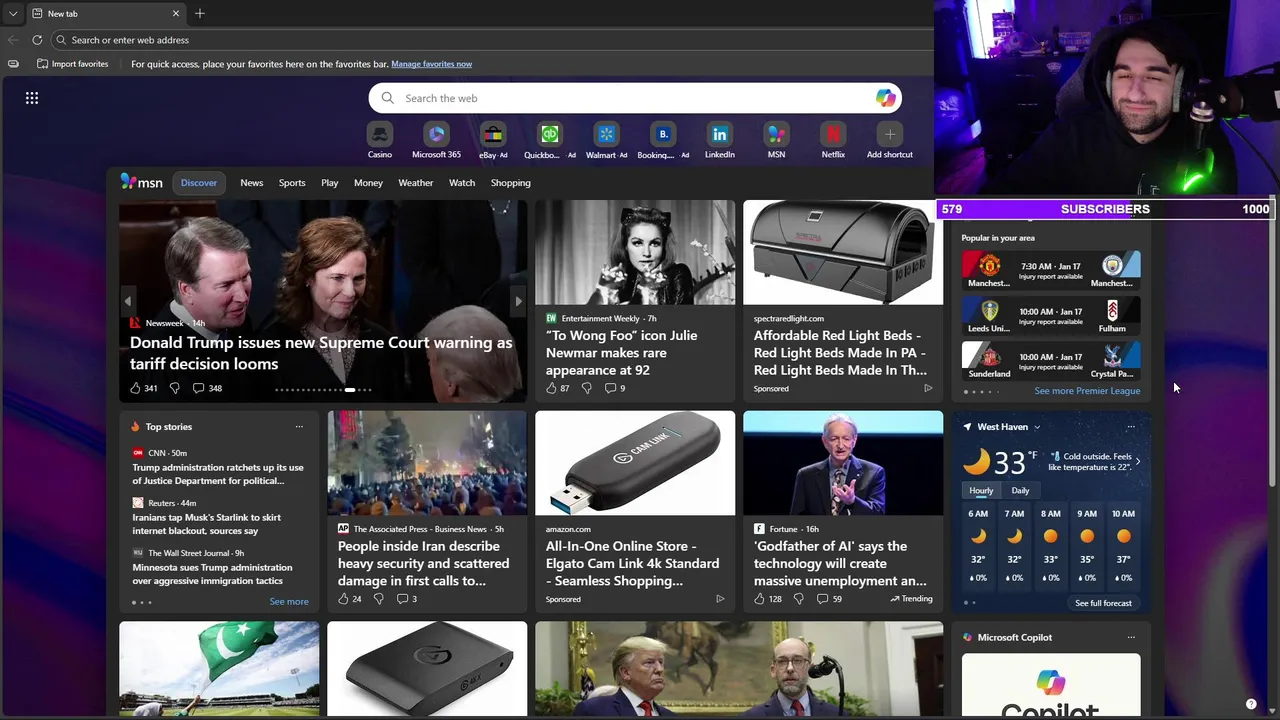Click the browser refresh icon

(37, 40)
